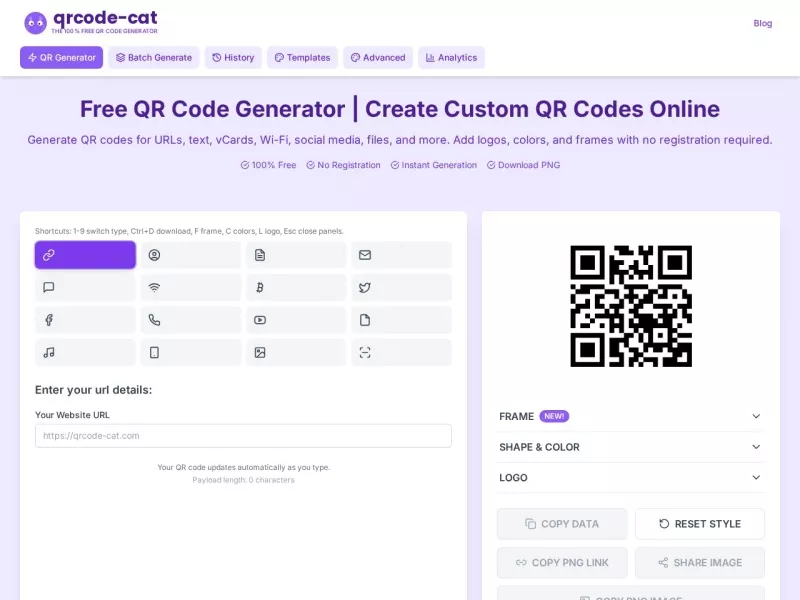
Task: Select the Twitter bird QR type
Action: tap(402, 287)
